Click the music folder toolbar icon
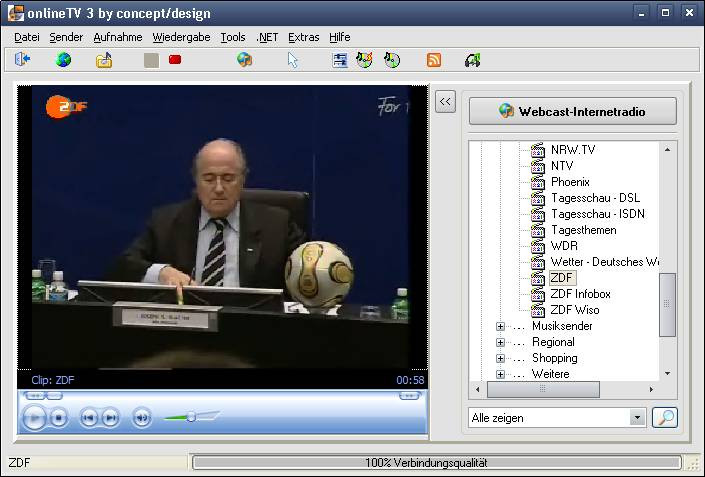The height and width of the screenshot is (477, 705). [104, 60]
